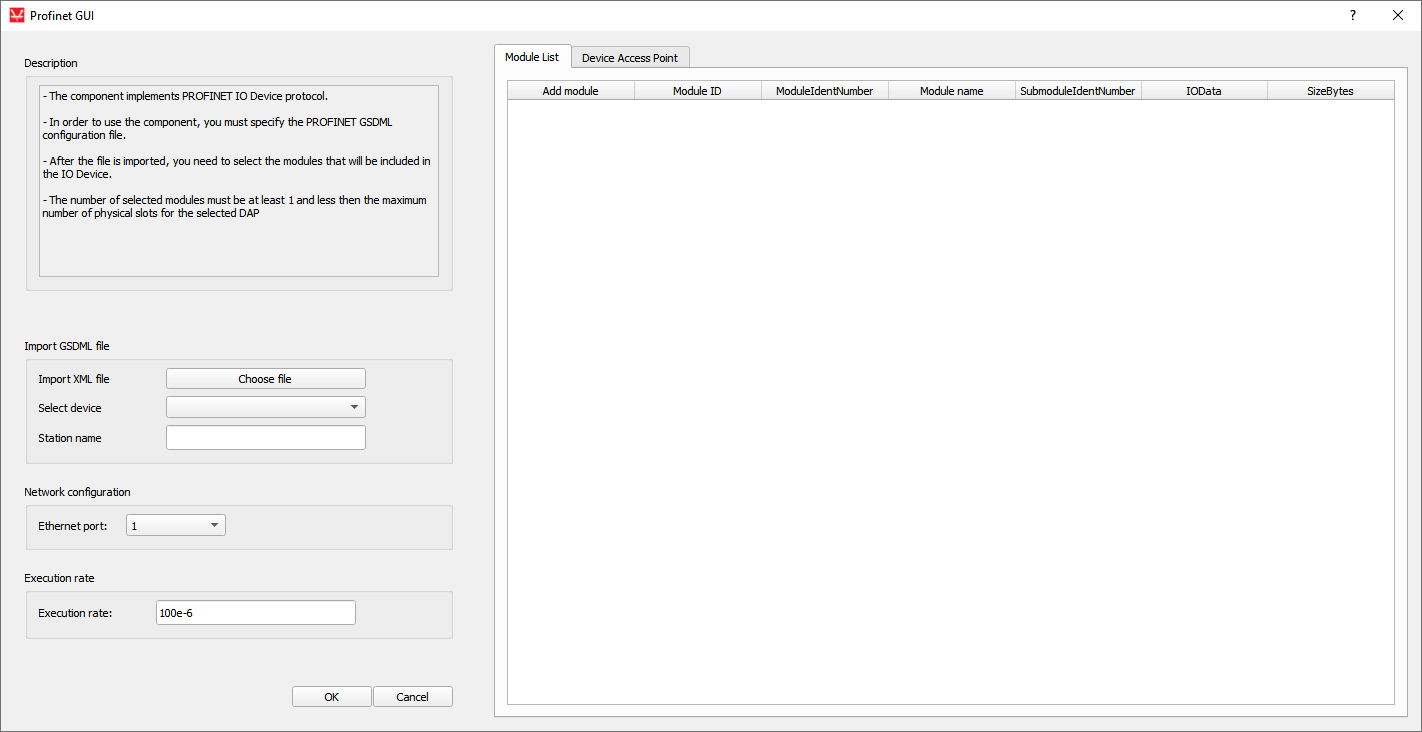Image resolution: width=1422 pixels, height=732 pixels.
Task: Switch to the Device Access Point tab
Action: 630,58
